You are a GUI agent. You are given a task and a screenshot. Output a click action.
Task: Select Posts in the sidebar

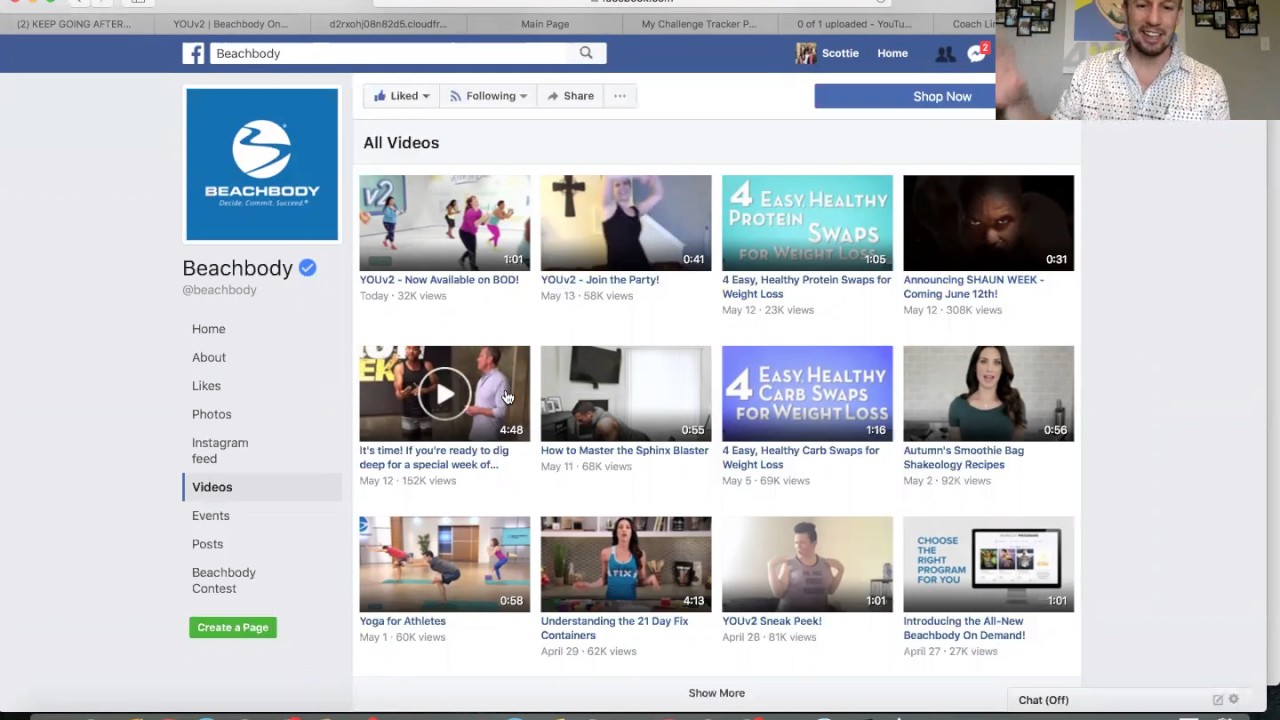click(207, 544)
